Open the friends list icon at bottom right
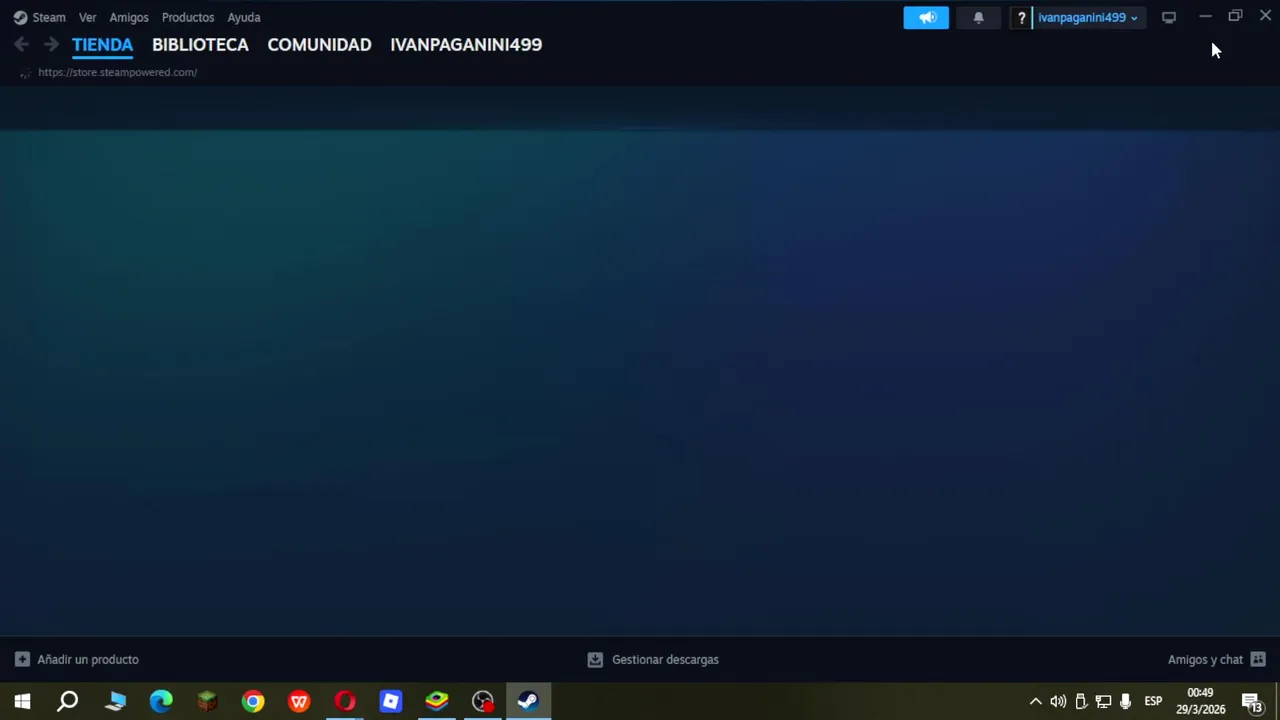 tap(1258, 660)
